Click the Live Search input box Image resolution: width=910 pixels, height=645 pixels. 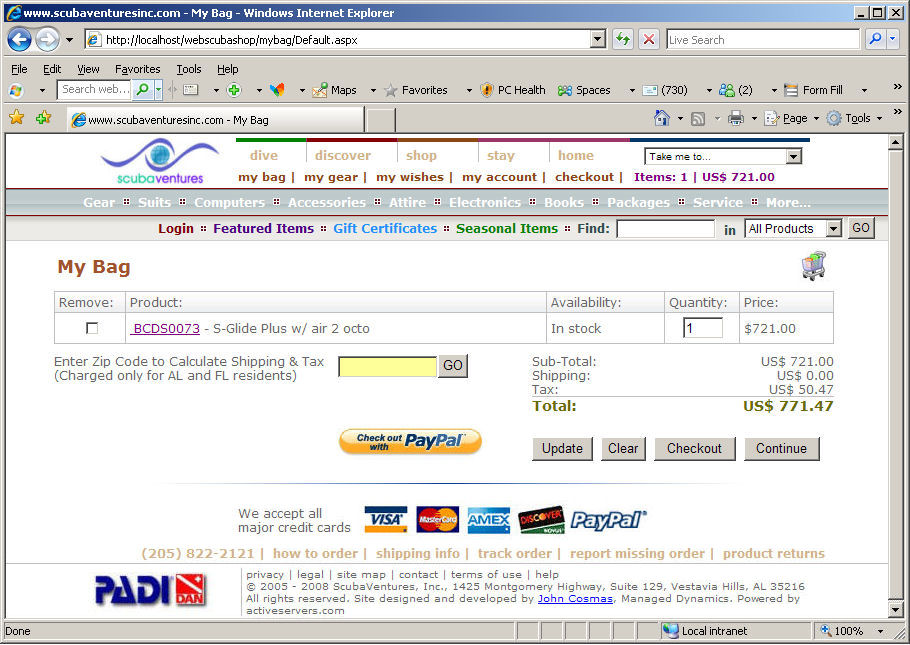pyautogui.click(x=763, y=39)
